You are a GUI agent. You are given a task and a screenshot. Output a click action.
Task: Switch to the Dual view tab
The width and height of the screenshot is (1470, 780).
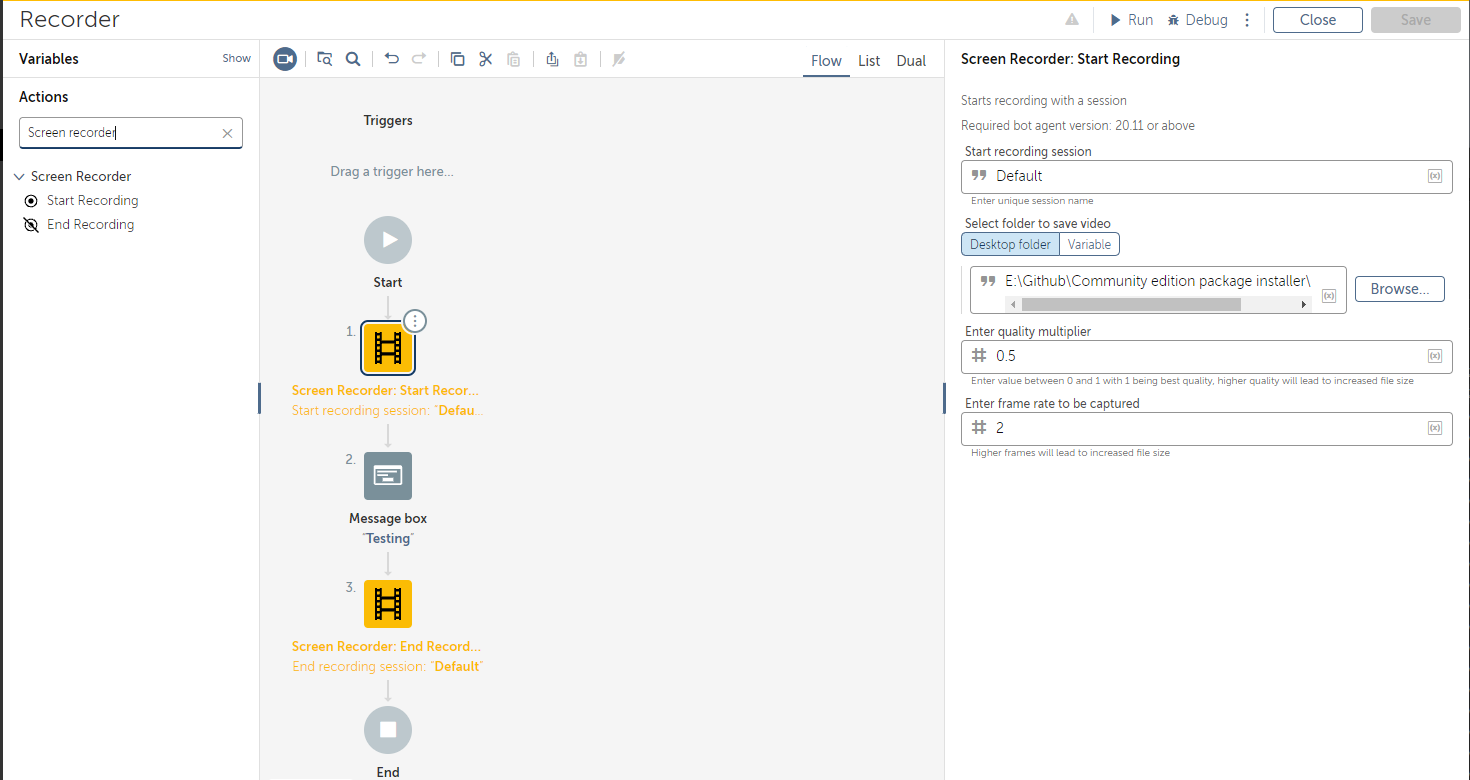911,61
